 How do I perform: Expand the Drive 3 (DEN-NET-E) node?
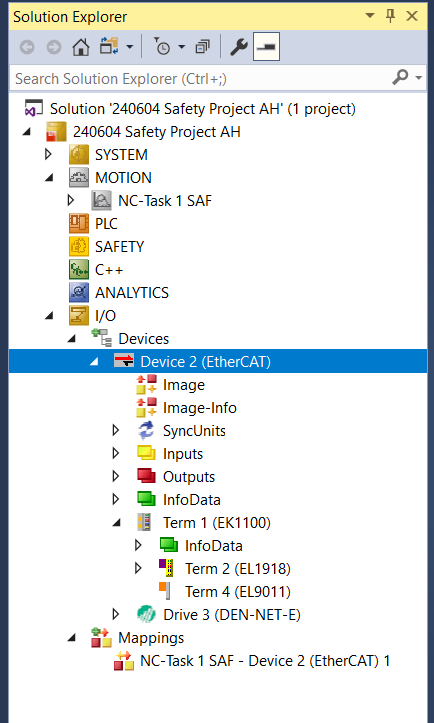point(116,614)
